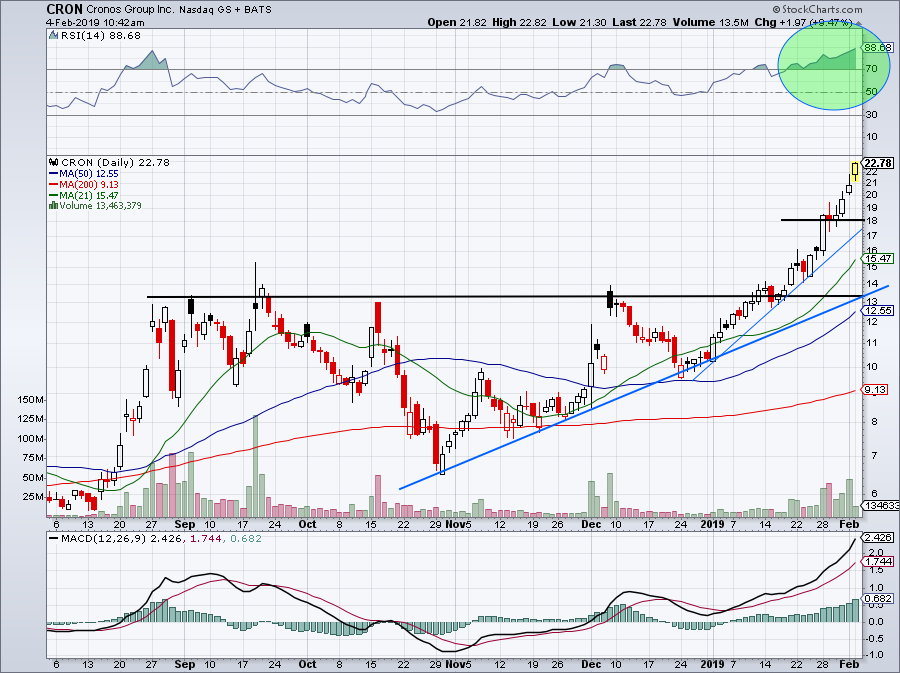Click the blue MA(50) legend line marker
The width and height of the screenshot is (900, 673).
click(53, 174)
